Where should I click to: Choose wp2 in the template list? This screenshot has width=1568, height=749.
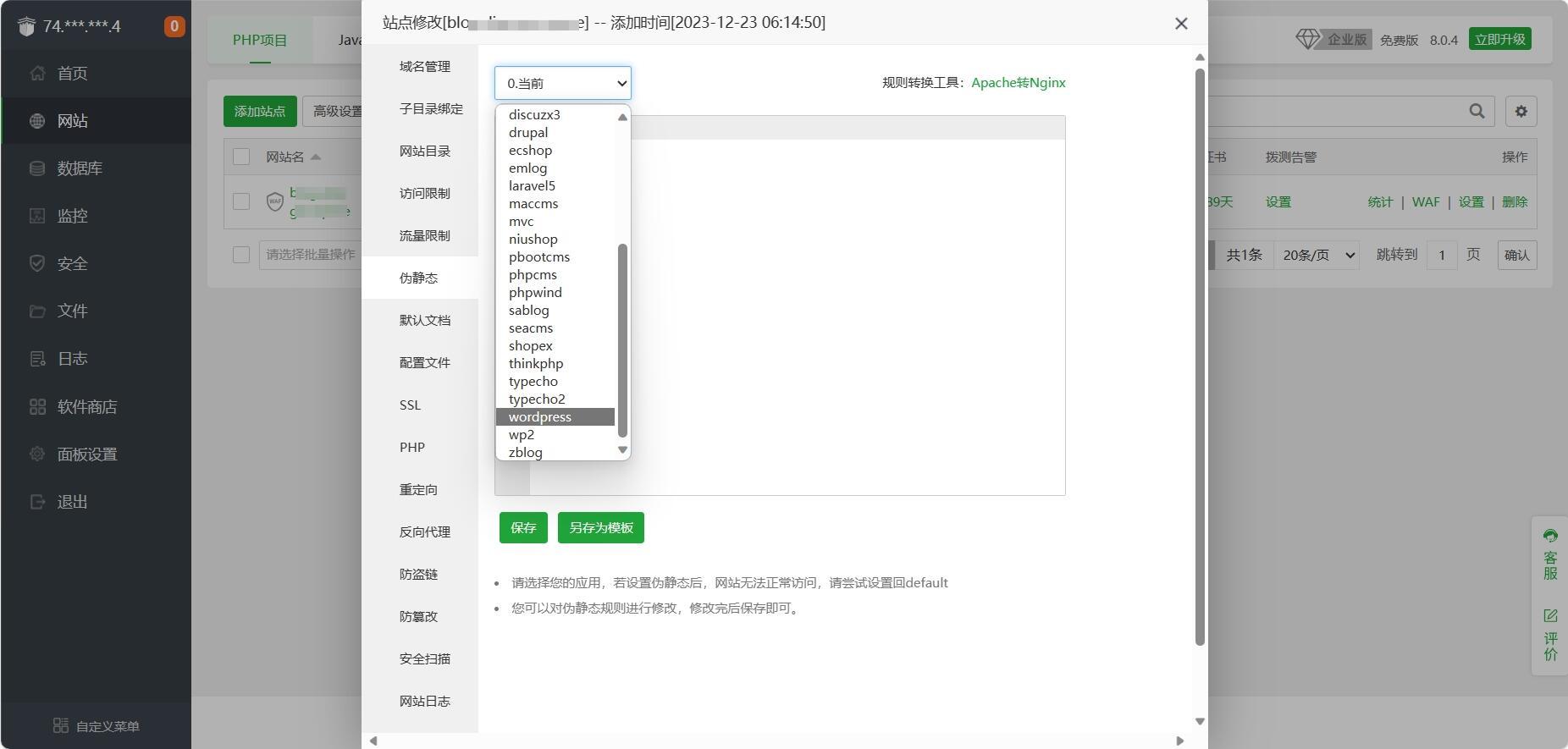click(x=555, y=434)
